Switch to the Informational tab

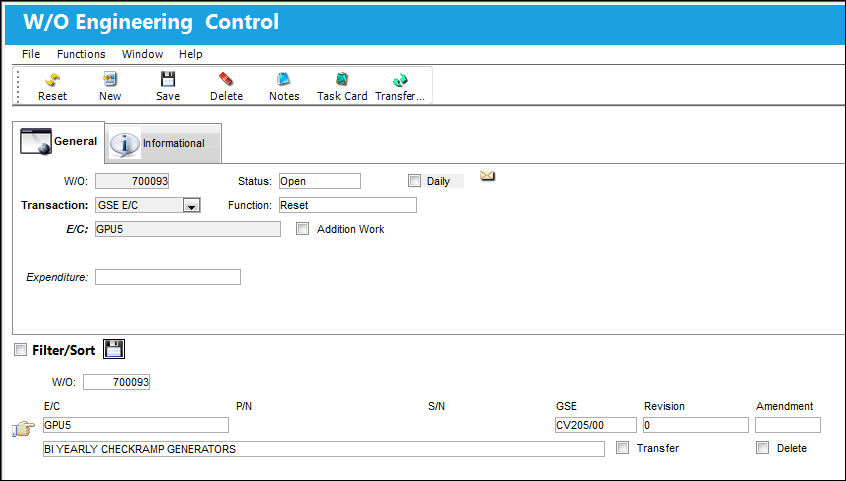coord(163,144)
